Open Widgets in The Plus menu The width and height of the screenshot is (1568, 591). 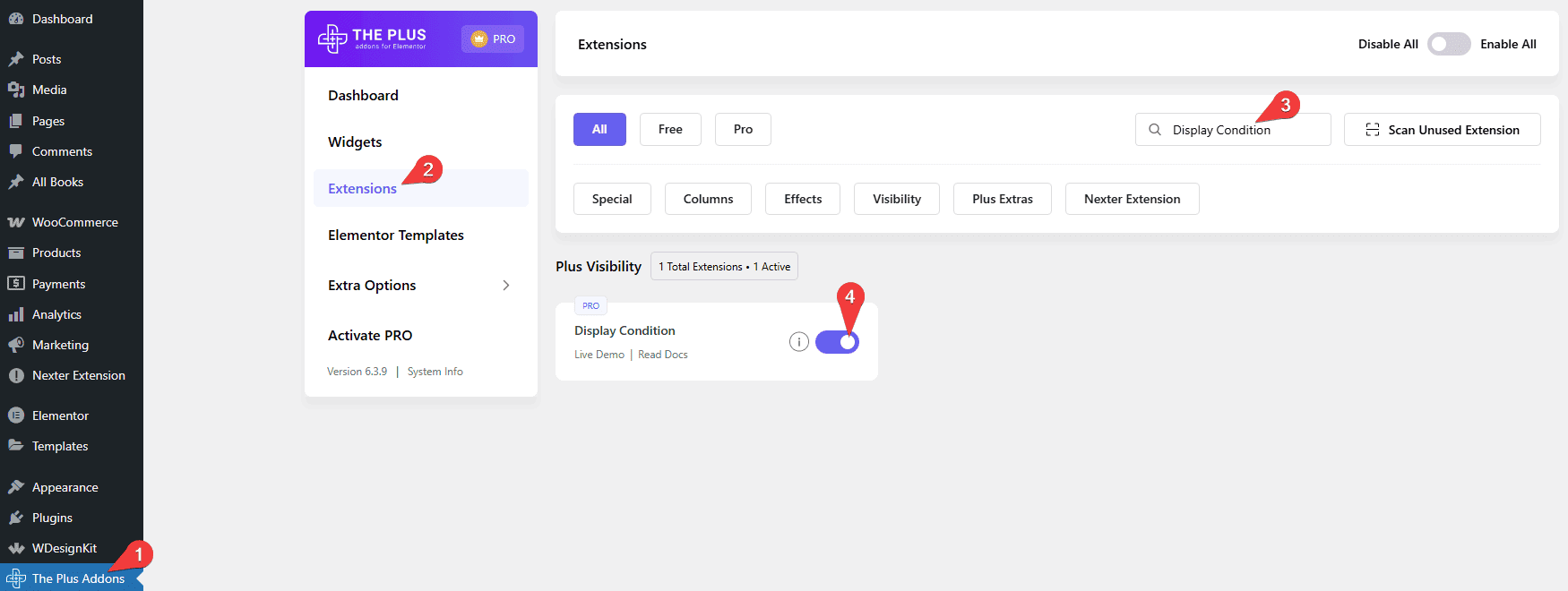coord(355,141)
